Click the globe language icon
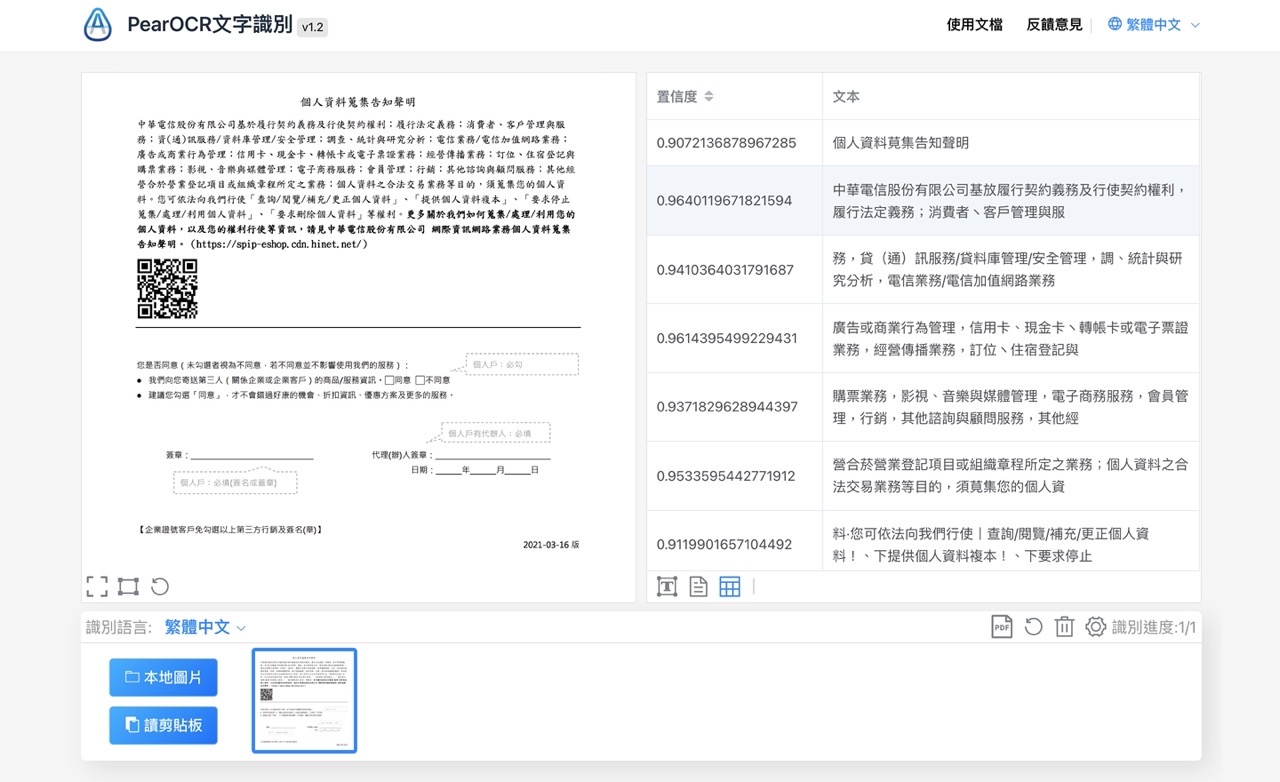The width and height of the screenshot is (1280, 782). click(1115, 24)
